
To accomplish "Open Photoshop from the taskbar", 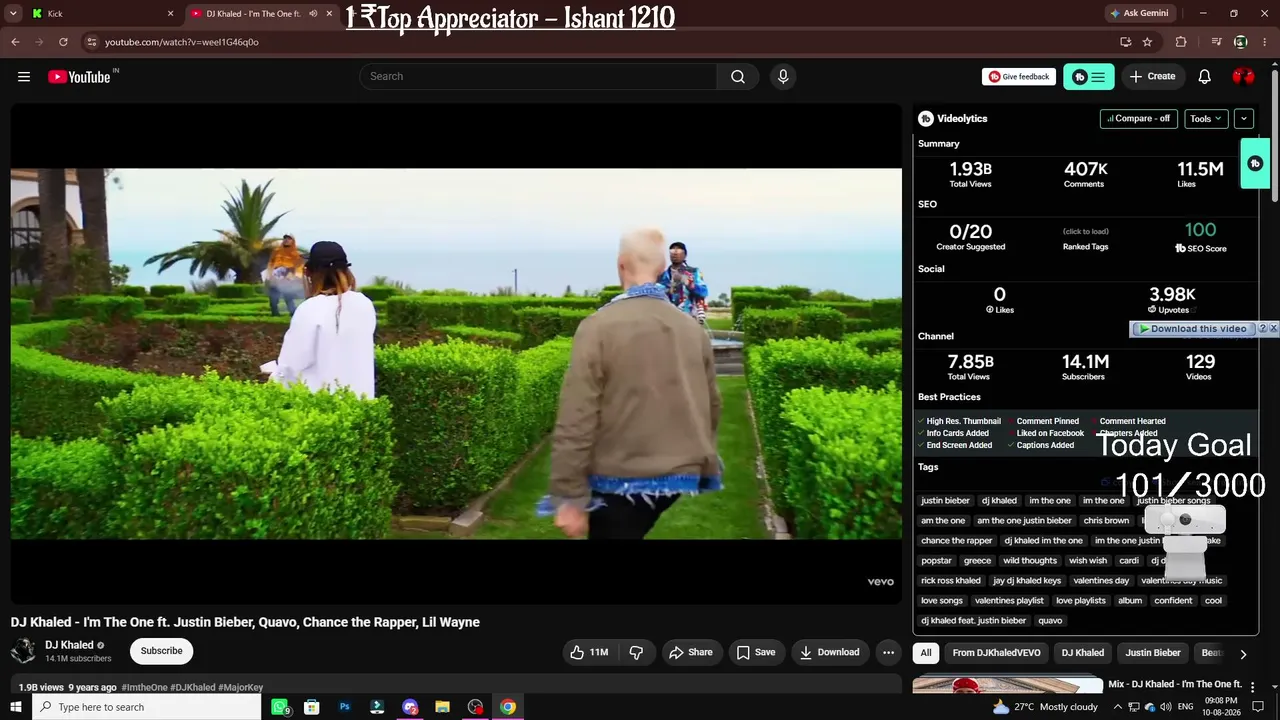I will point(345,707).
